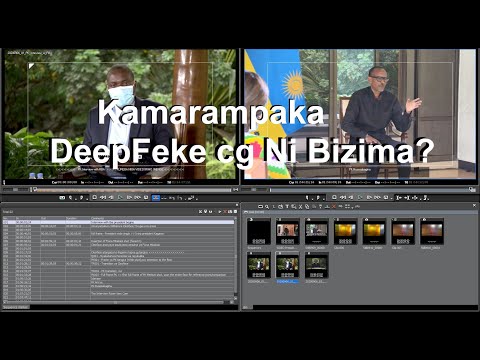Image resolution: width=480 pixels, height=360 pixels.
Task: Click the right Recorder shuttle slider
Action: tap(253, 189)
